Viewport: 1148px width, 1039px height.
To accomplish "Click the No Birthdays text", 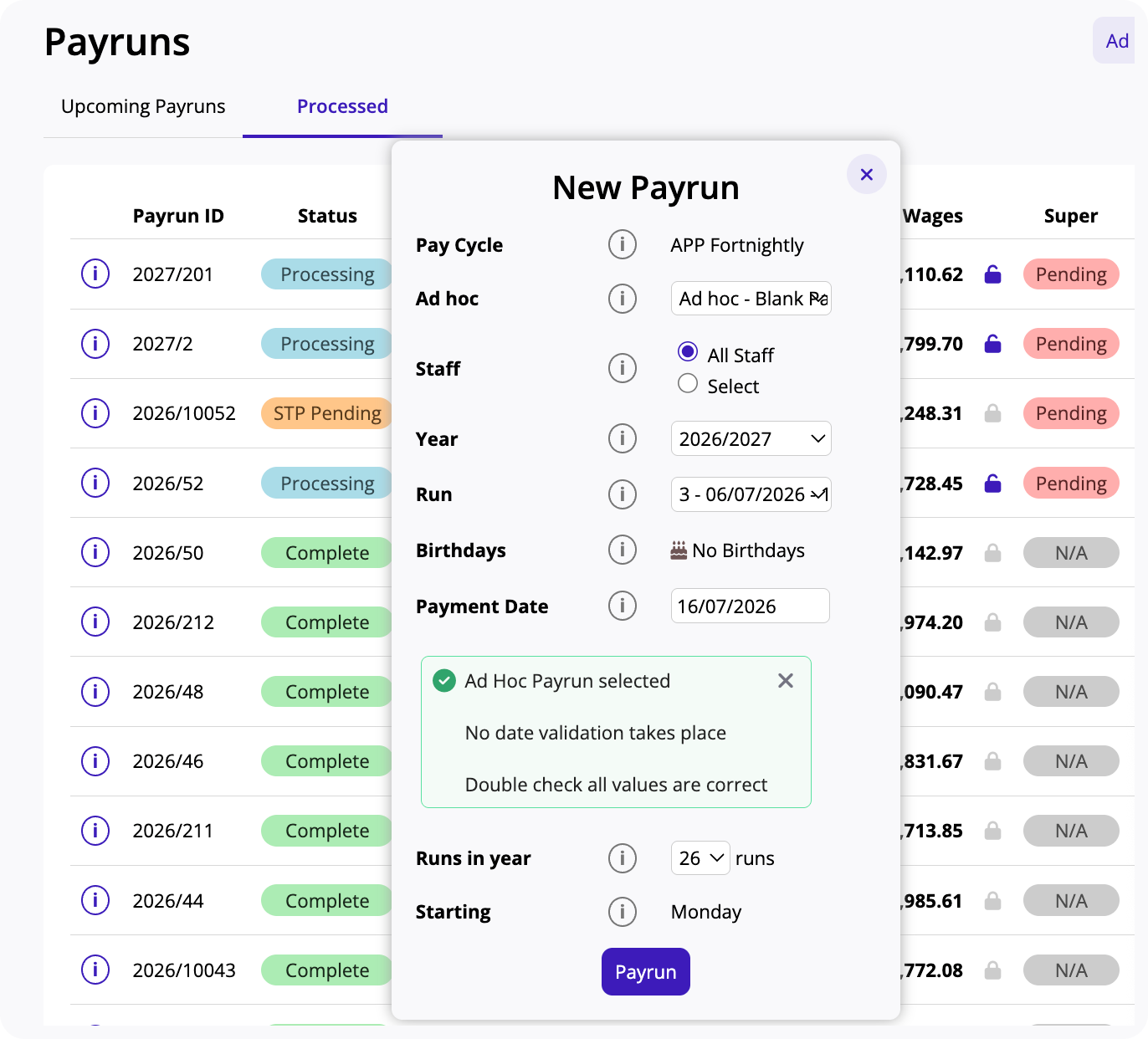I will click(749, 550).
